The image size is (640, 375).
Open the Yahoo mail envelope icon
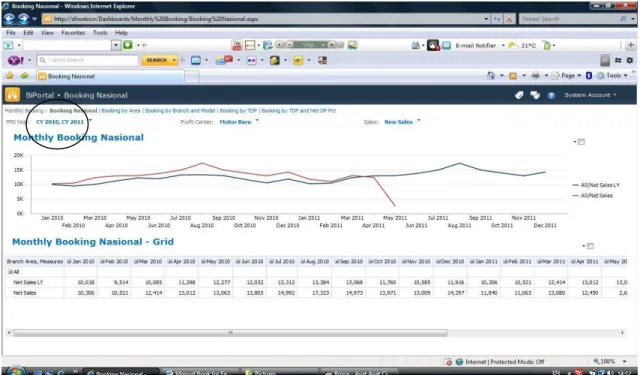[x=196, y=60]
